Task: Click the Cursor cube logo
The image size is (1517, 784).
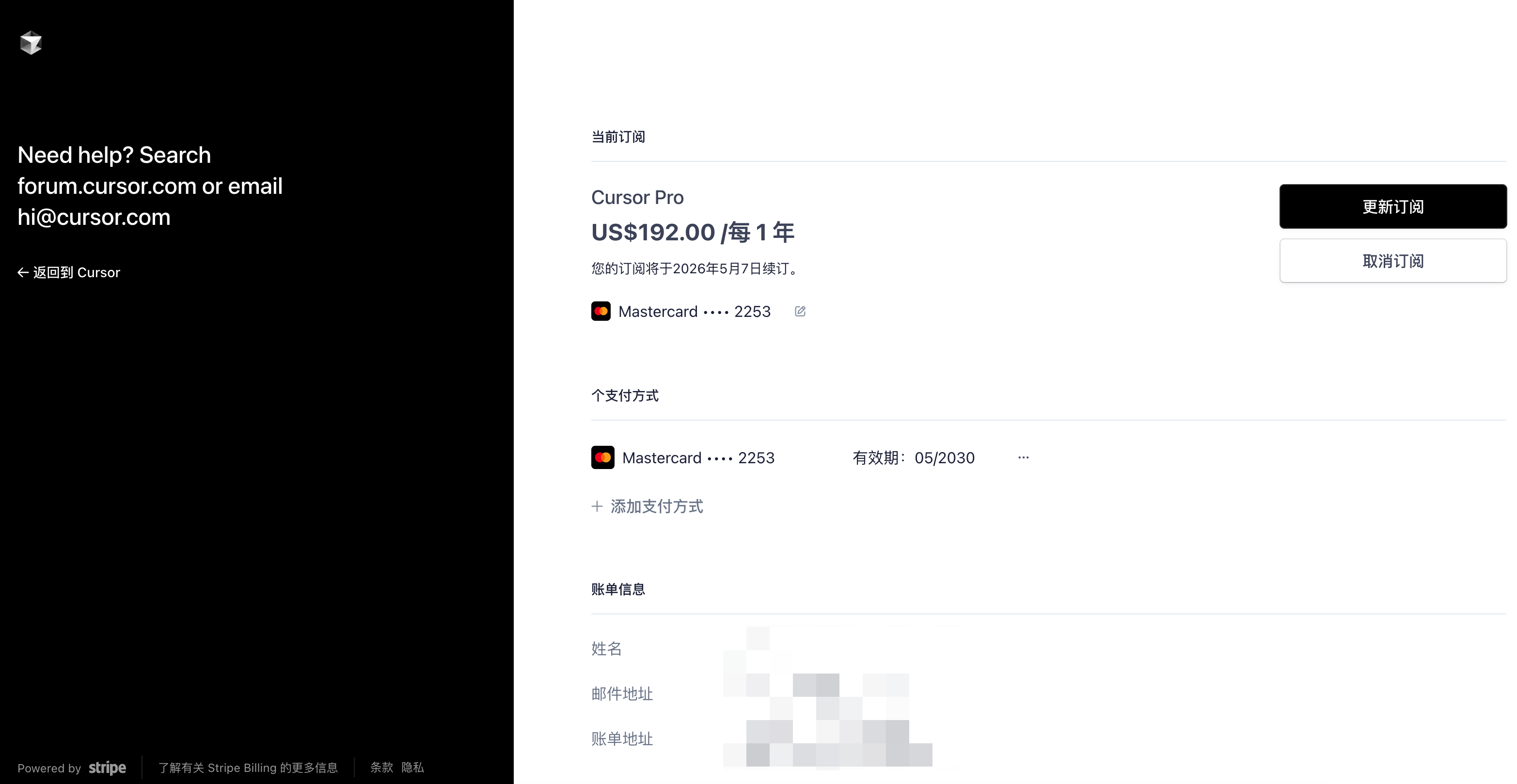Action: pos(31,43)
